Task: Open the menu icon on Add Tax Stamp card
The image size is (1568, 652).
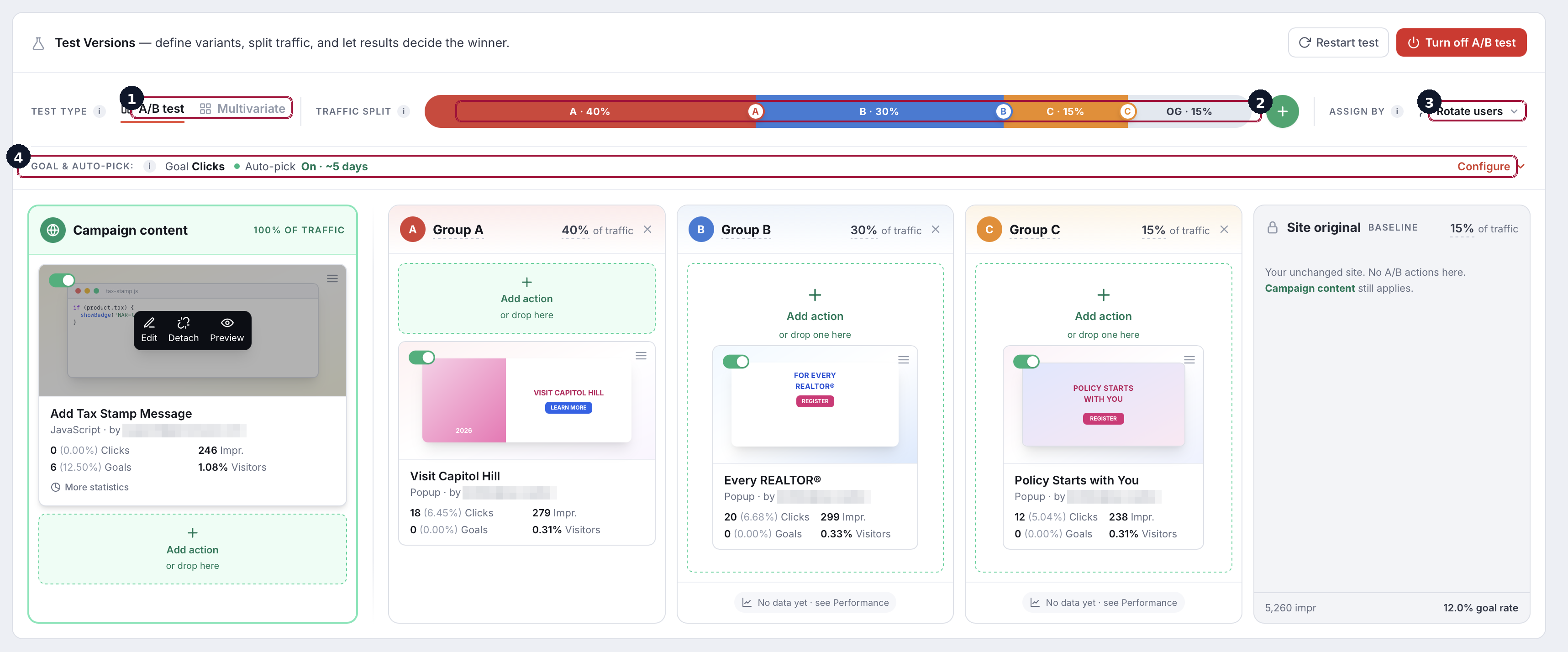Action: pos(332,278)
